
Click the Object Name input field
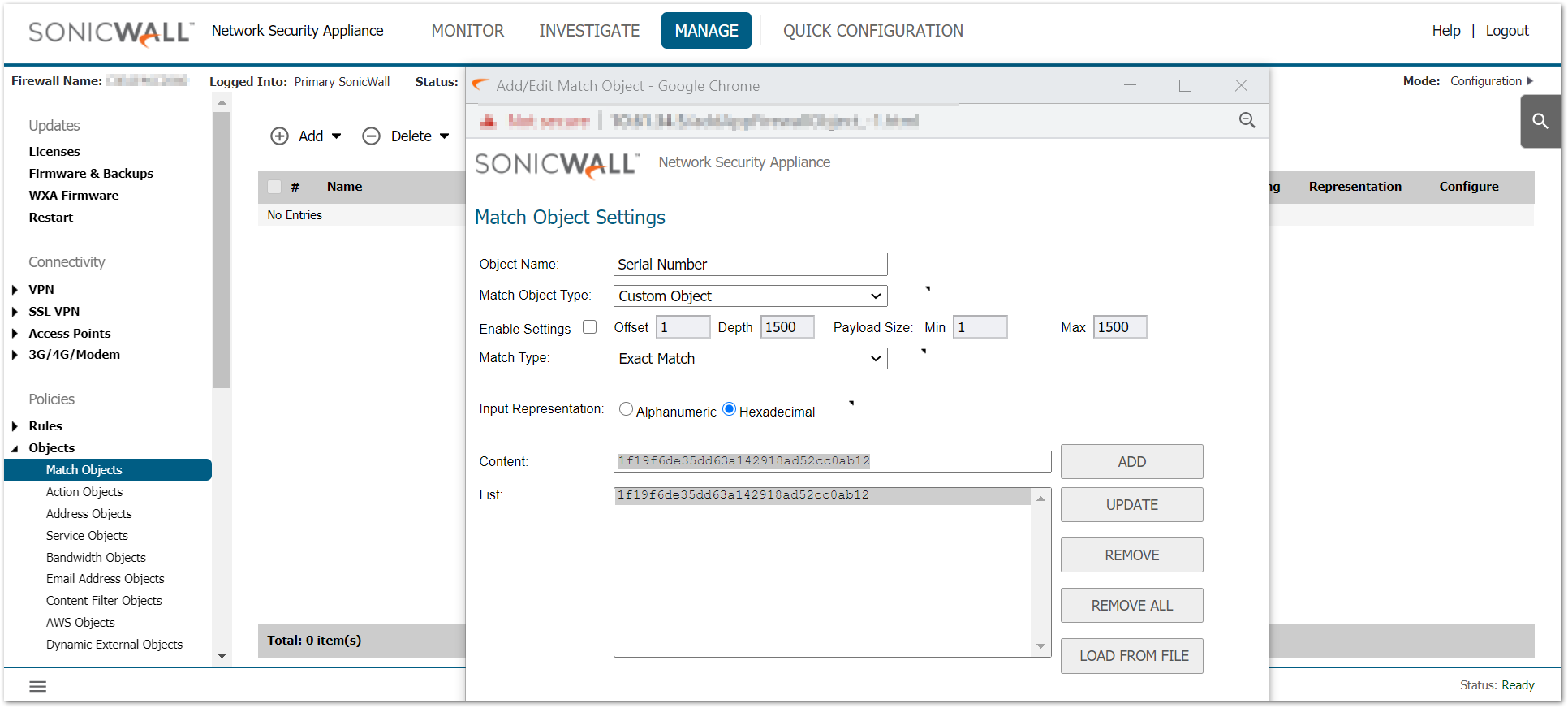coord(750,265)
